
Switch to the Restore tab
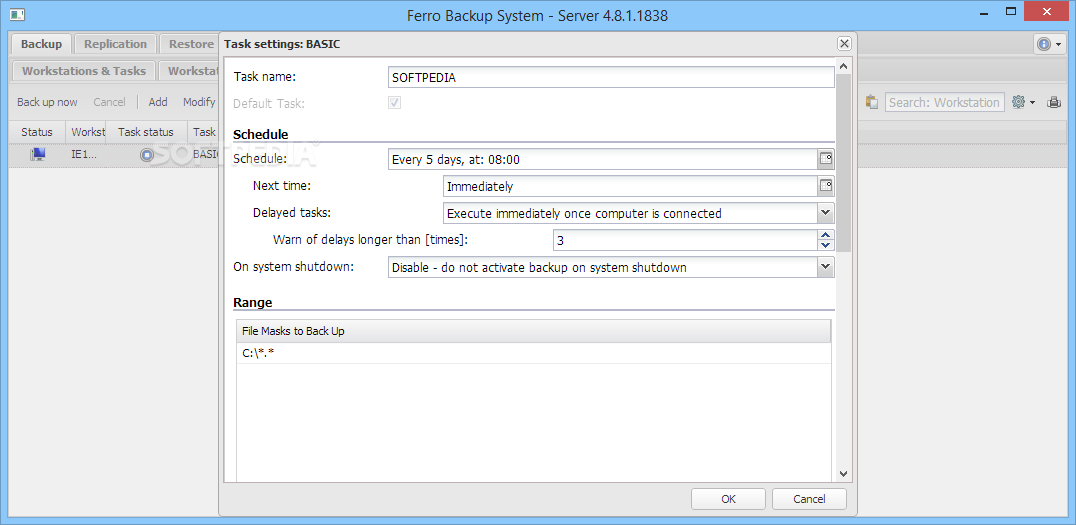190,44
